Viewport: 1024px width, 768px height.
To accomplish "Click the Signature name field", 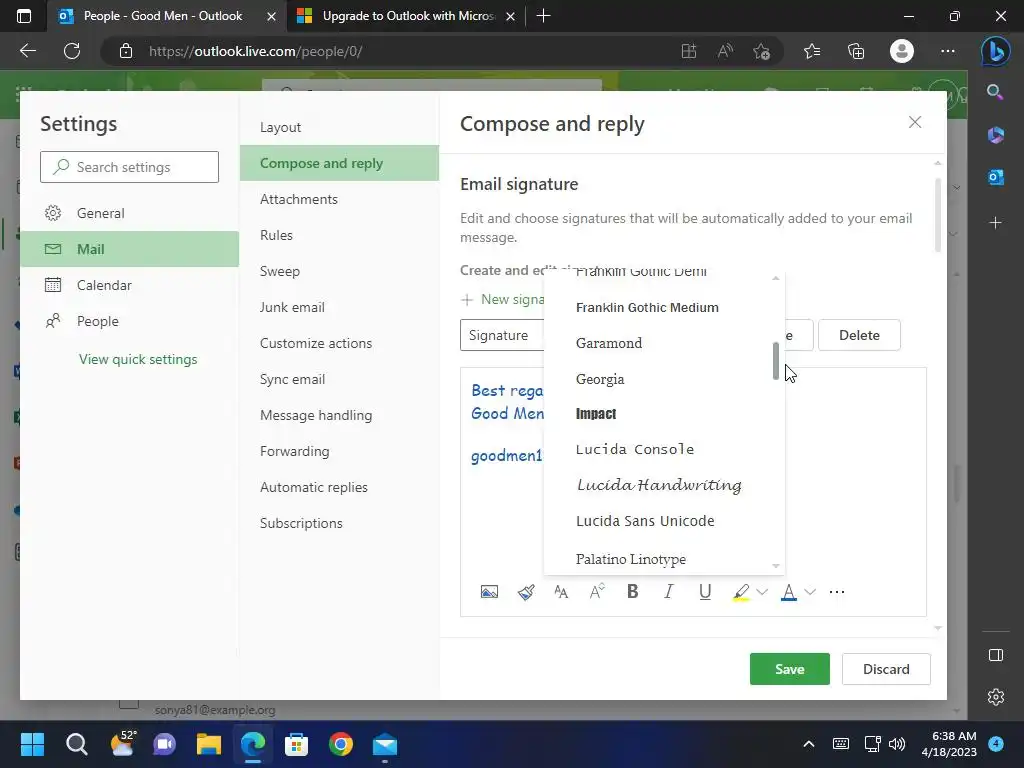I will pyautogui.click(x=503, y=335).
